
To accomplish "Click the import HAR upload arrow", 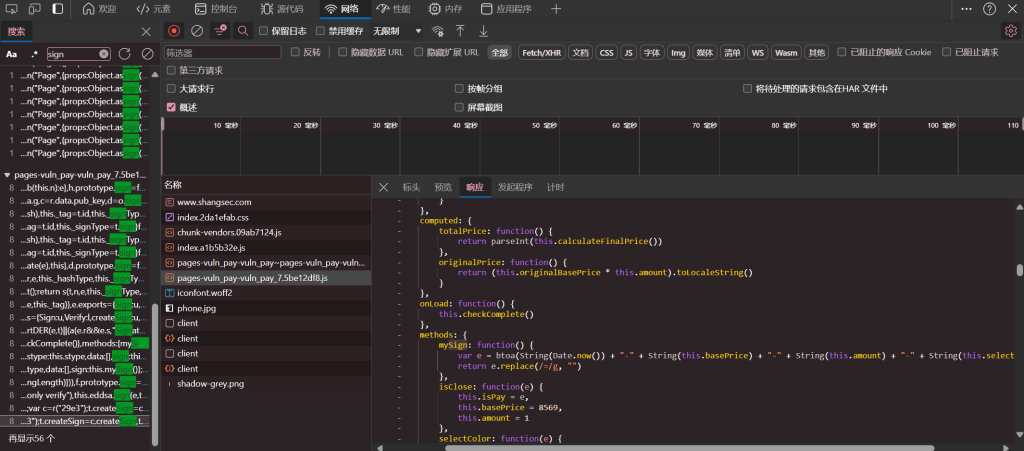I will coord(460,31).
